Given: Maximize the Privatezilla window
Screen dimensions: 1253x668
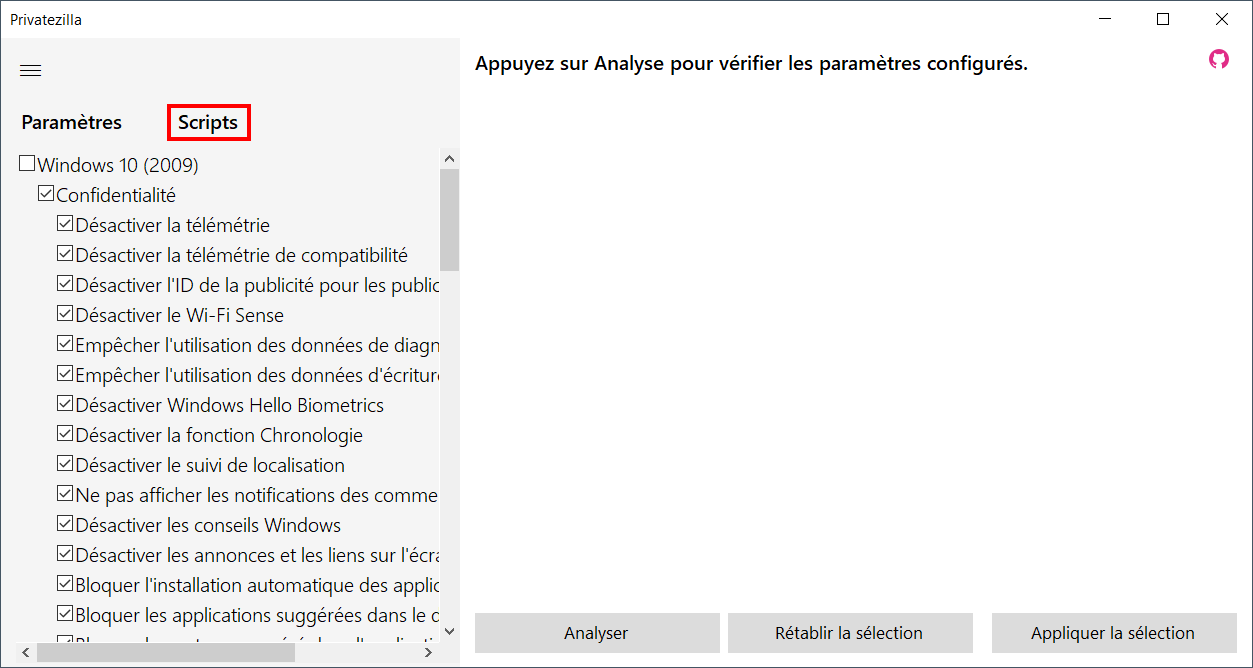Looking at the screenshot, I should pyautogui.click(x=1163, y=19).
